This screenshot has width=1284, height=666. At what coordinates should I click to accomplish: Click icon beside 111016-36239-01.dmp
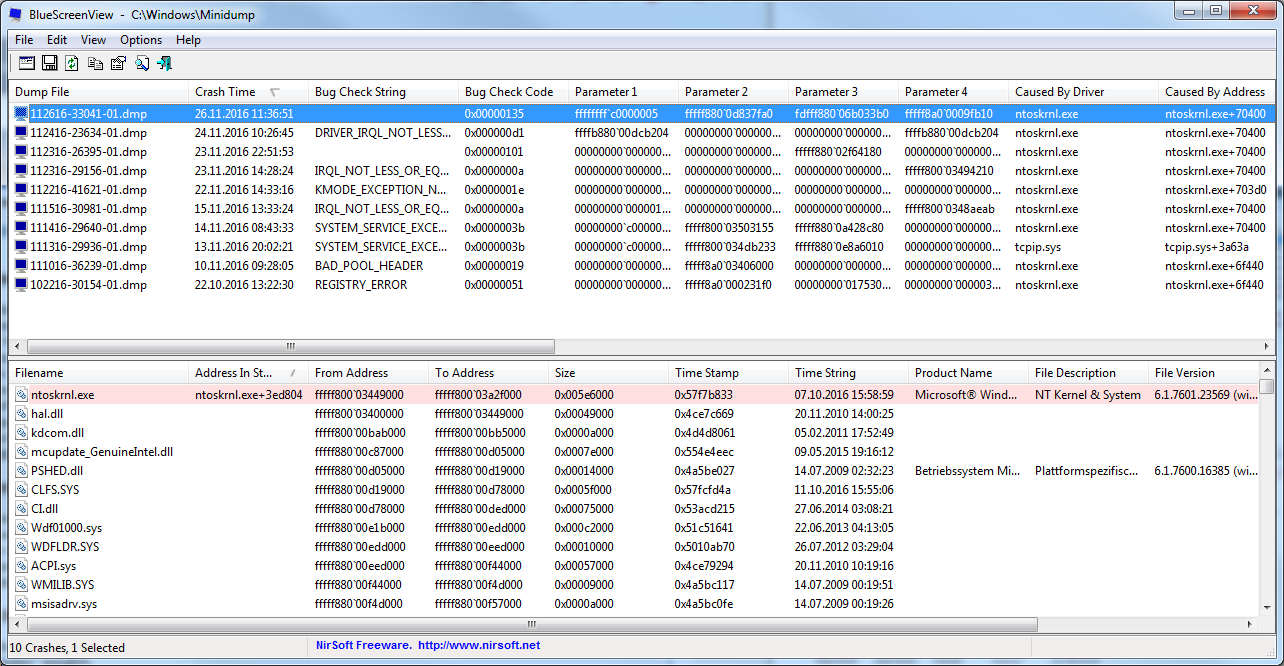[x=22, y=266]
